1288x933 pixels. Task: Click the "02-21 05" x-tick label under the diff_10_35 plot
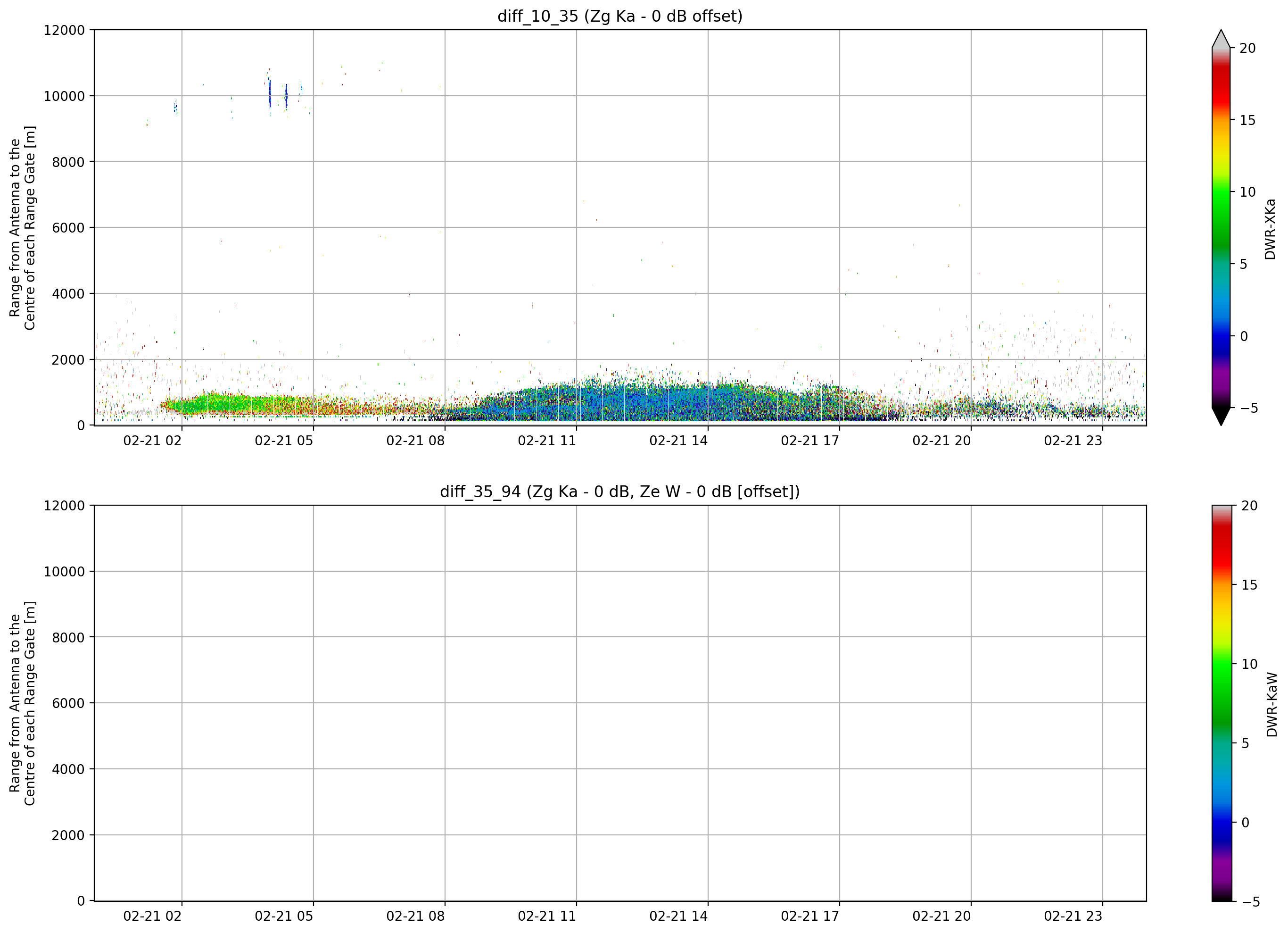284,441
